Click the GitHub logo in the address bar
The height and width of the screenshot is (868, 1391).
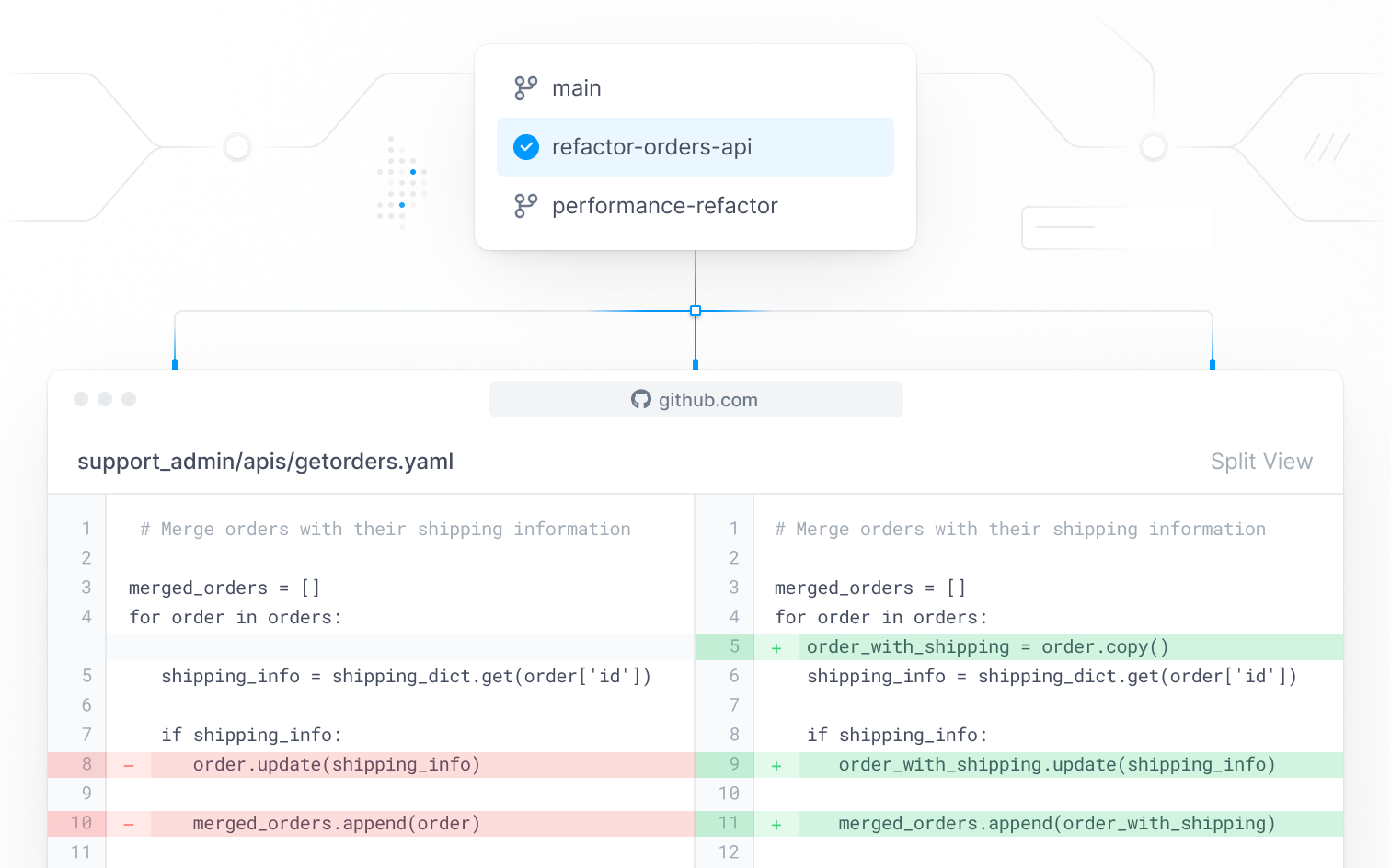[x=642, y=399]
